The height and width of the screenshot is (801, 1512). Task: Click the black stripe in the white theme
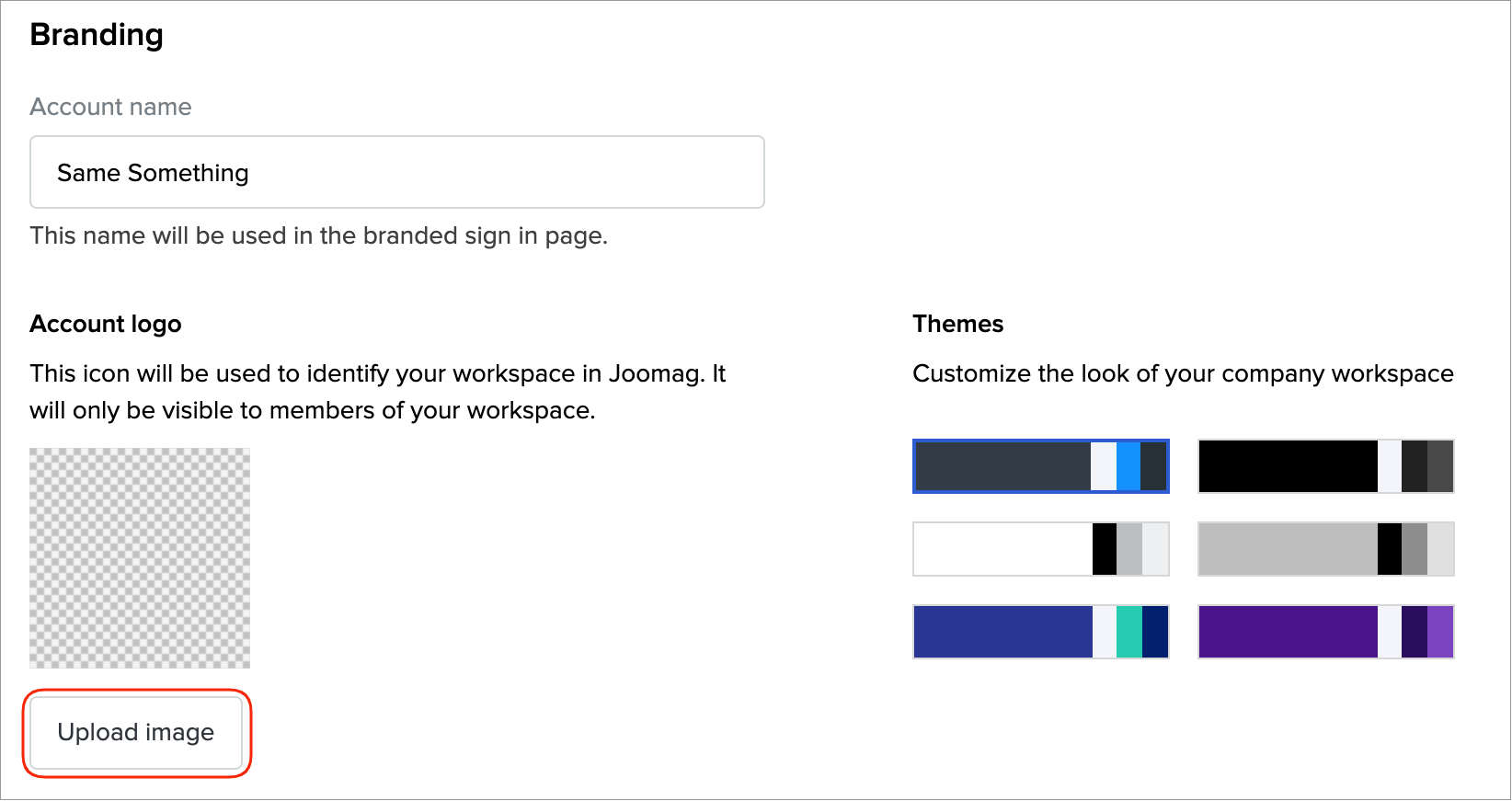click(1105, 549)
